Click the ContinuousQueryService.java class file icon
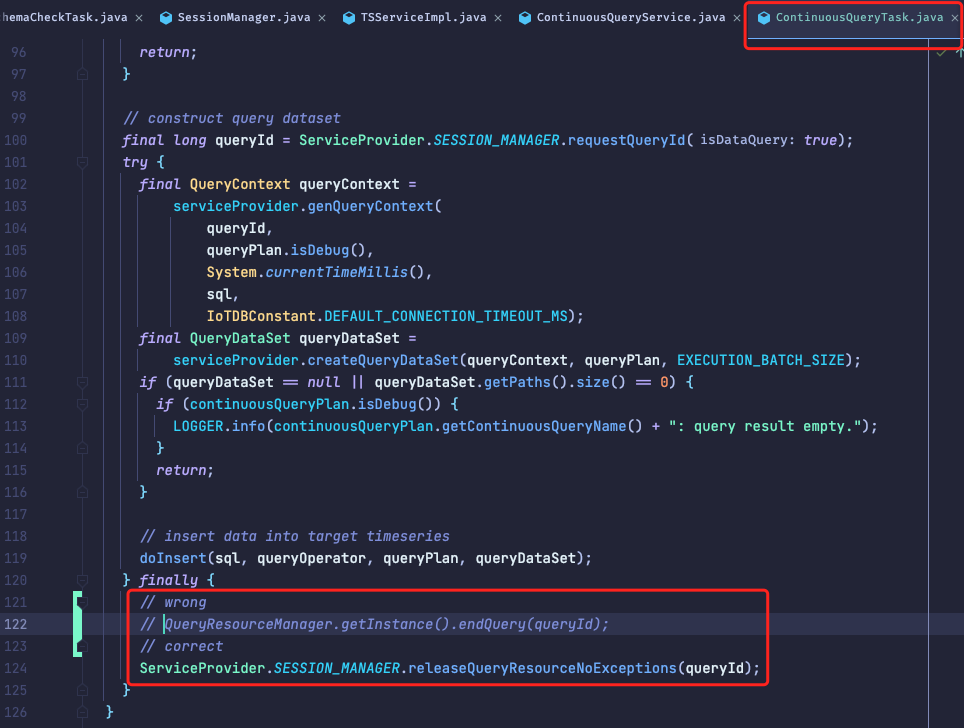Viewport: 964px width, 728px height. 524,18
